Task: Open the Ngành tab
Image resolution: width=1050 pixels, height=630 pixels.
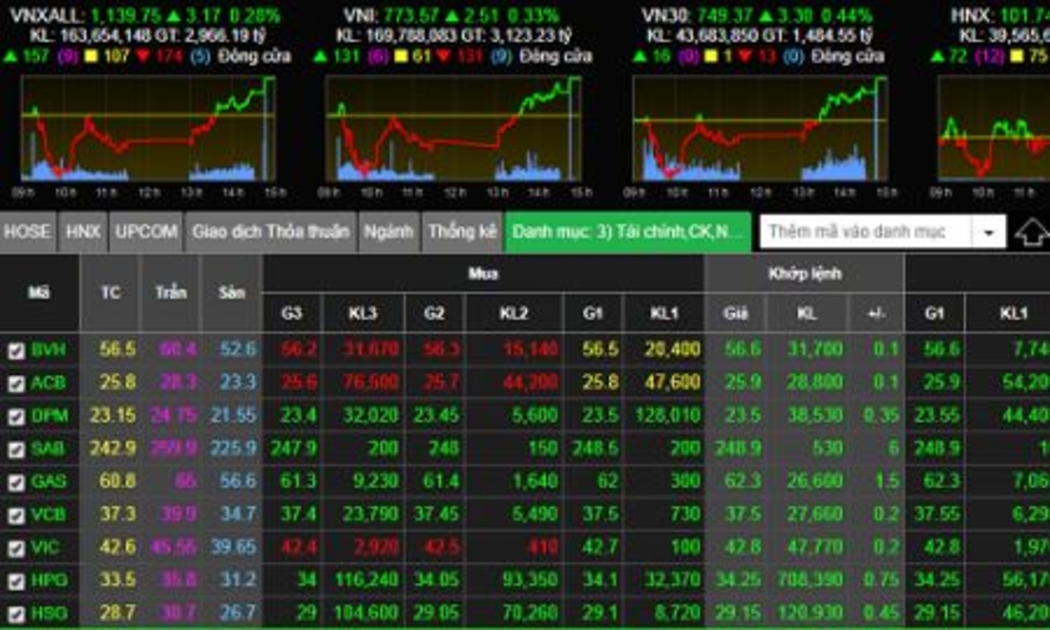Action: click(x=389, y=232)
